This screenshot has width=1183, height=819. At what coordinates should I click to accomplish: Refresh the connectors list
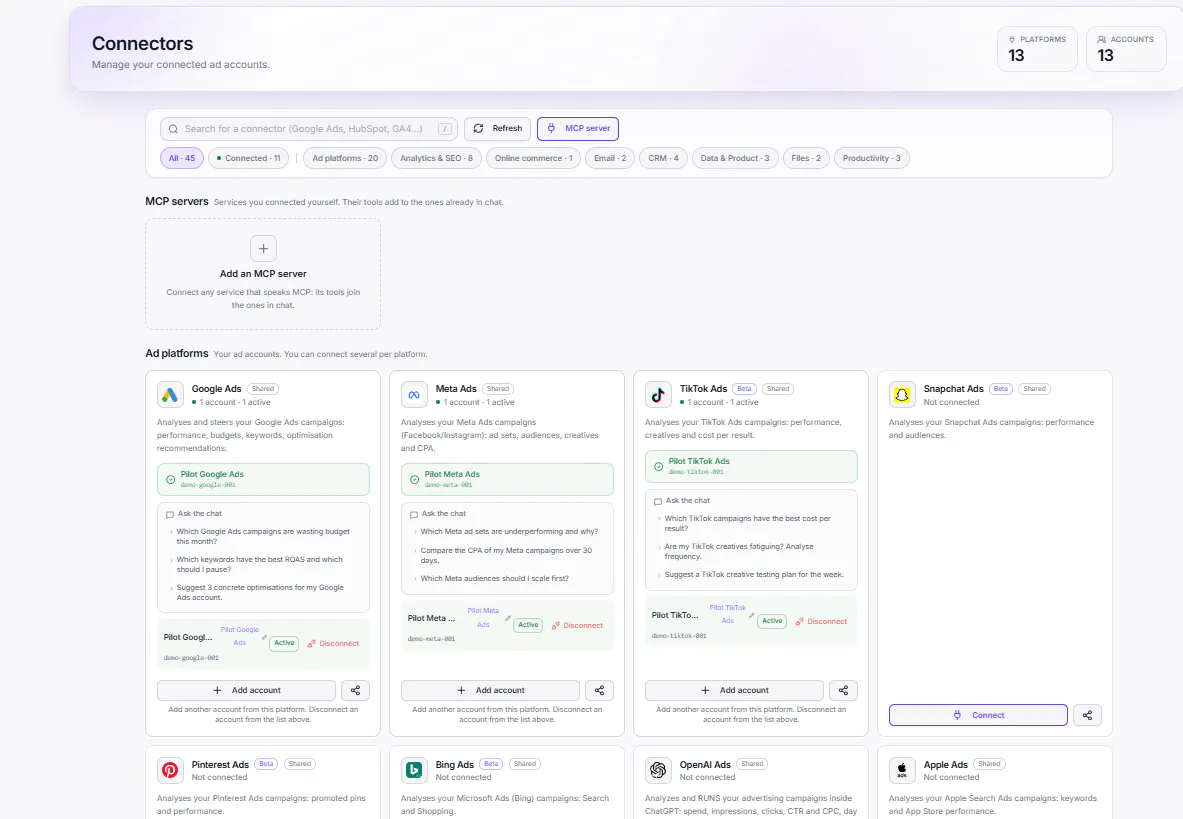coord(498,129)
